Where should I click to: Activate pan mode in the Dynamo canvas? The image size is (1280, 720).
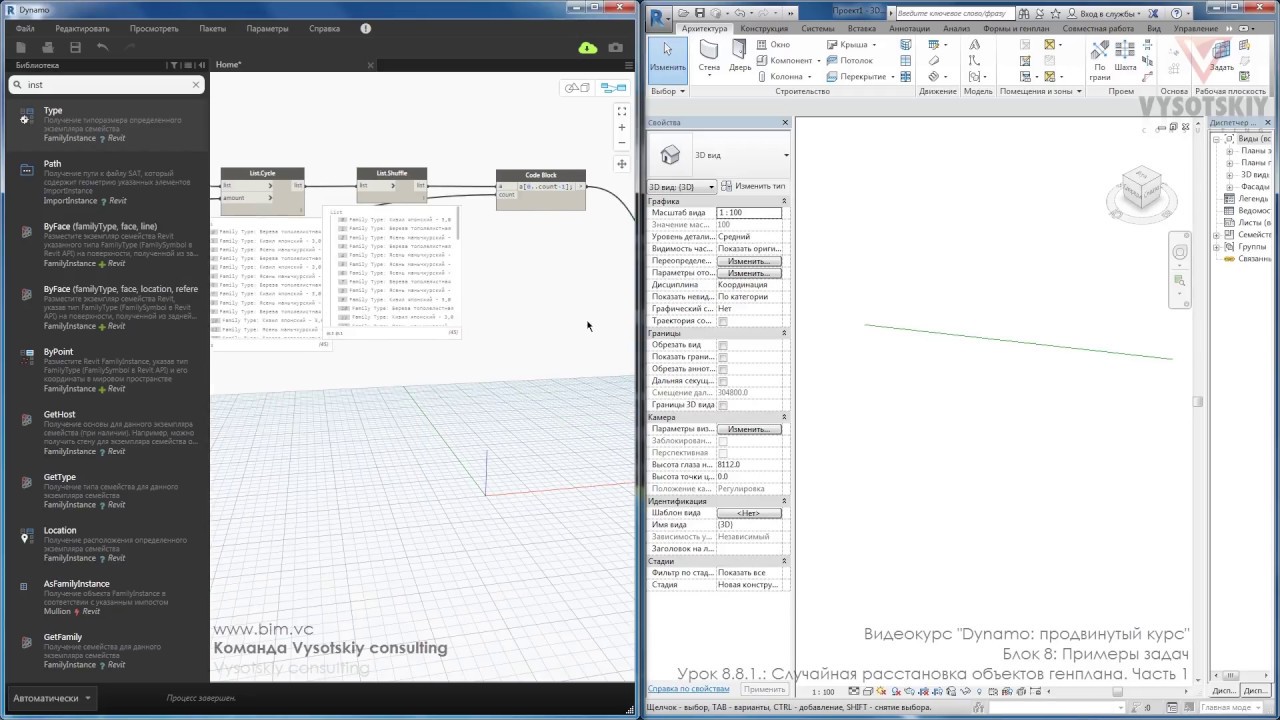click(621, 164)
